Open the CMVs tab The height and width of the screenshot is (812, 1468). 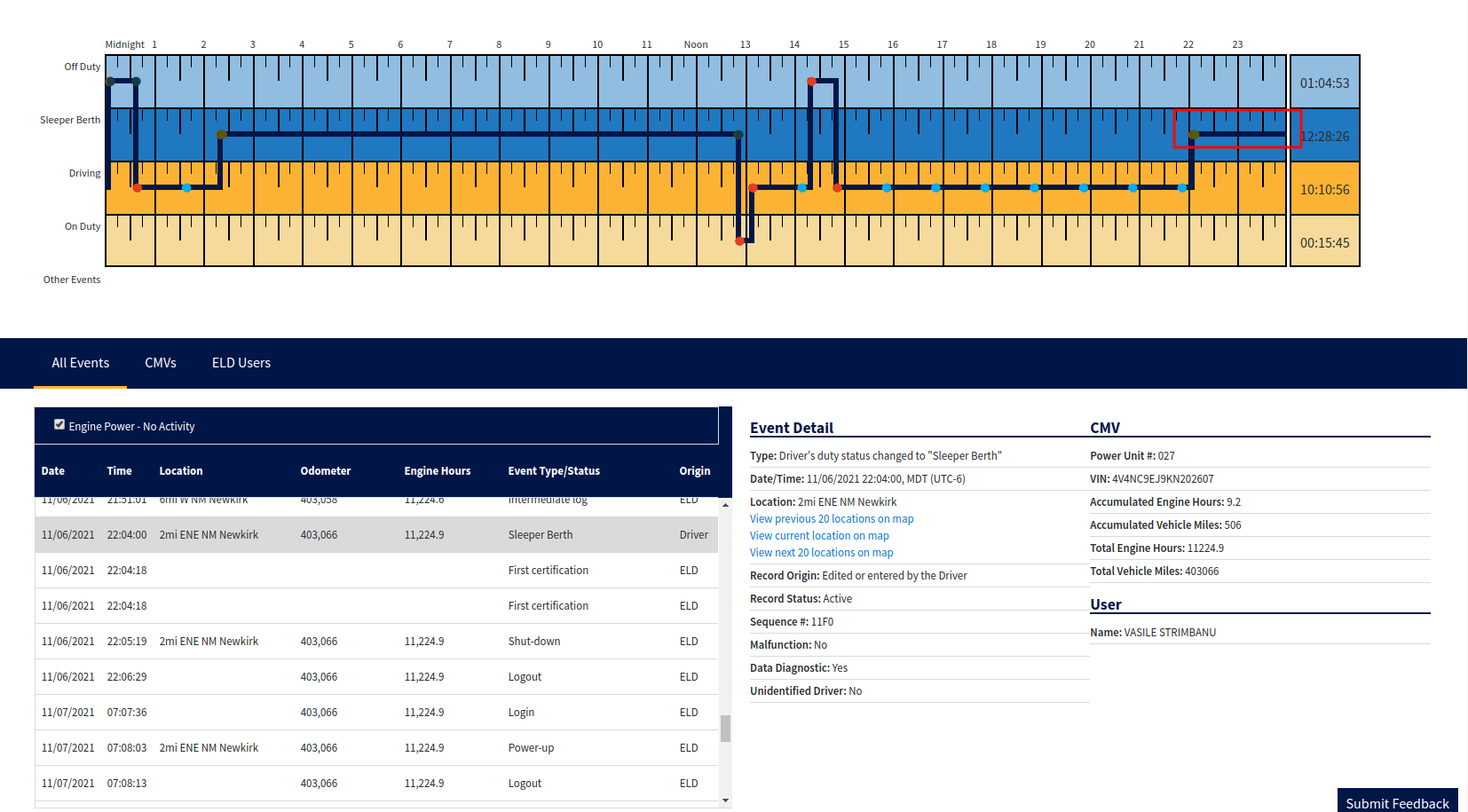[x=161, y=363]
